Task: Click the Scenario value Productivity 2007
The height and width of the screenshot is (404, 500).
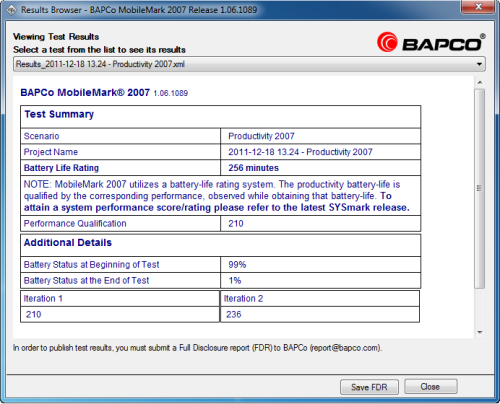Action: tap(261, 136)
